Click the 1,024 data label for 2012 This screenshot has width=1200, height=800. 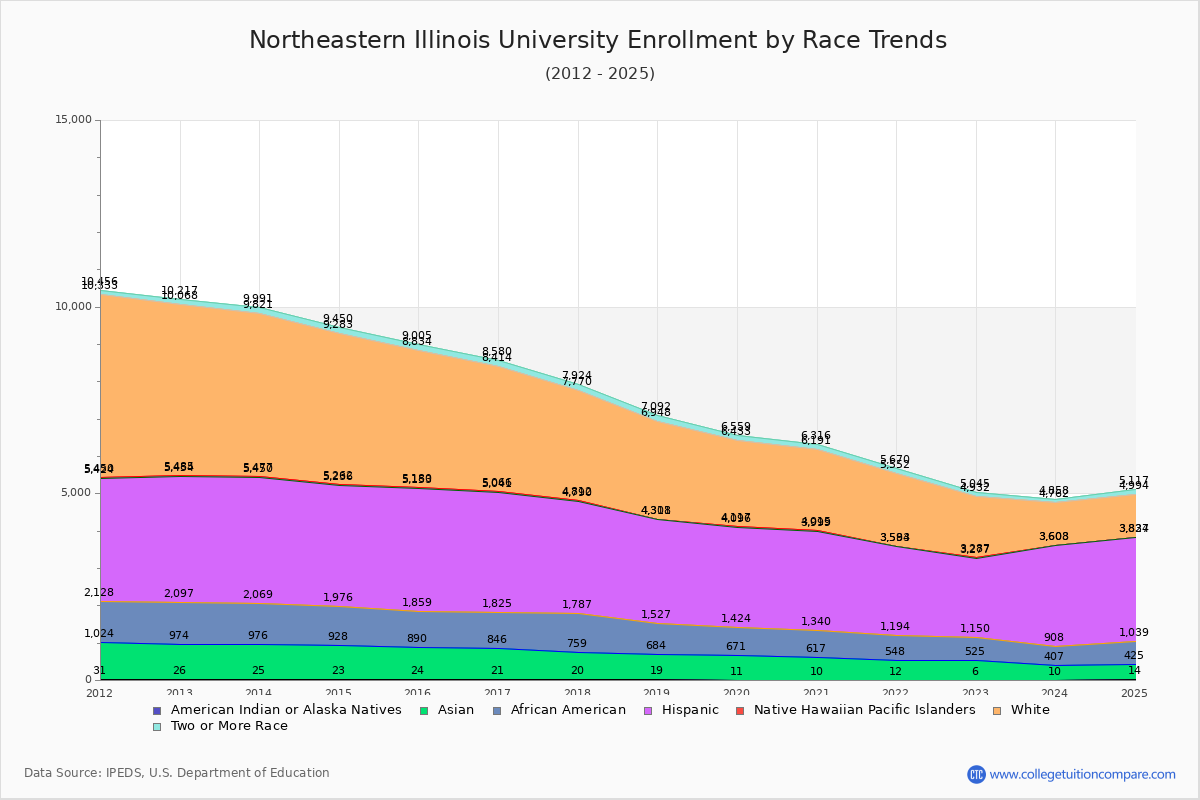pyautogui.click(x=99, y=634)
